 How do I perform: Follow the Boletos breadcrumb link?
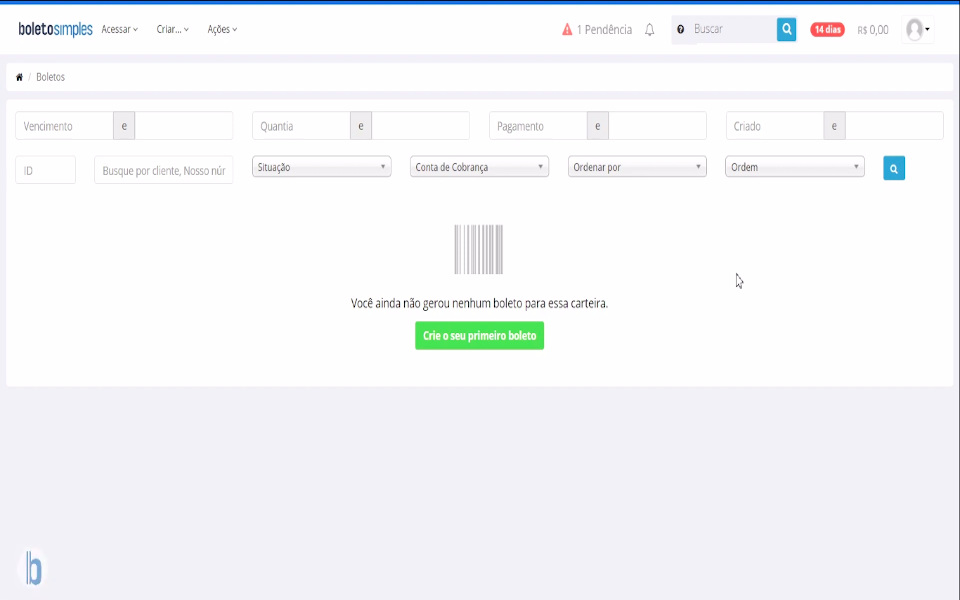click(49, 76)
